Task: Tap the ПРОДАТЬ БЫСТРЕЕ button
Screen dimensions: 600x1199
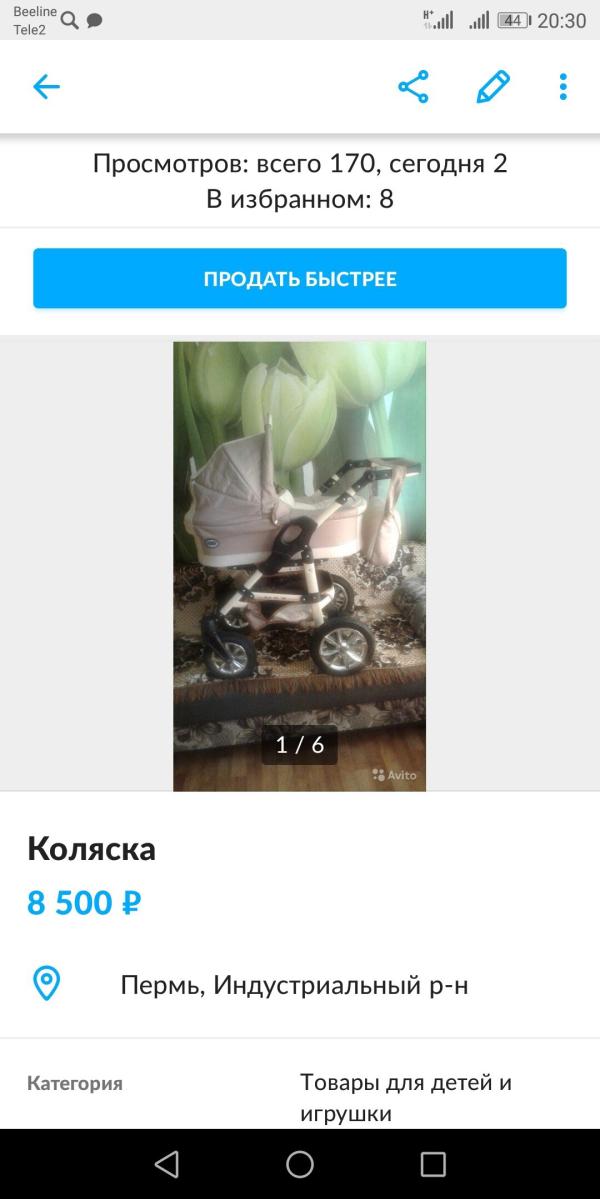Action: [x=300, y=278]
